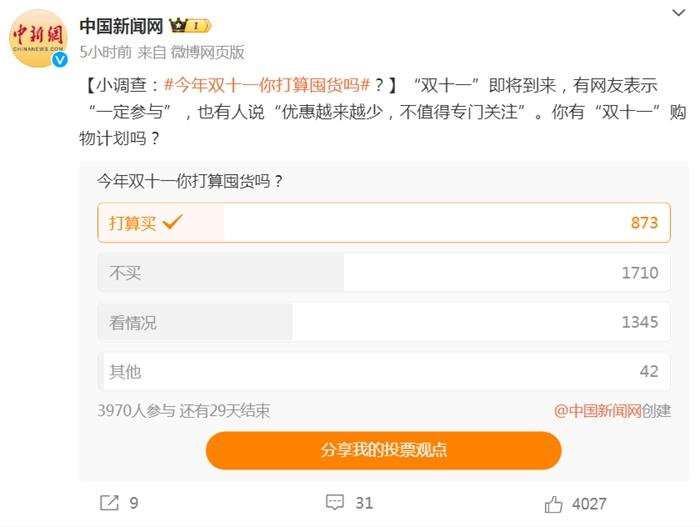Click the gold membership crown badge
This screenshot has height=527, width=700.
(189, 25)
